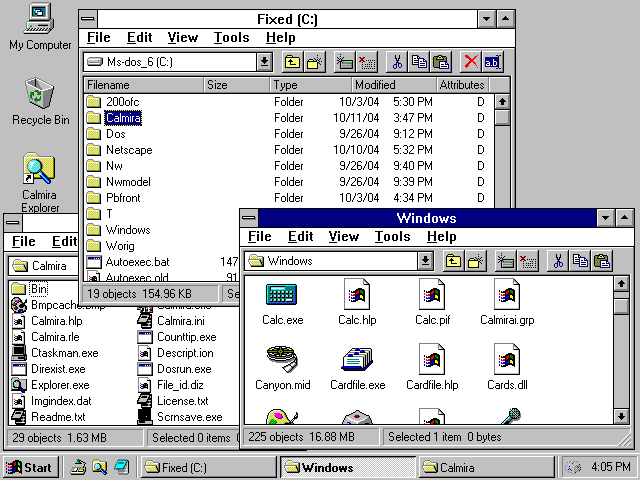Sort by the Modified column header

click(x=394, y=85)
